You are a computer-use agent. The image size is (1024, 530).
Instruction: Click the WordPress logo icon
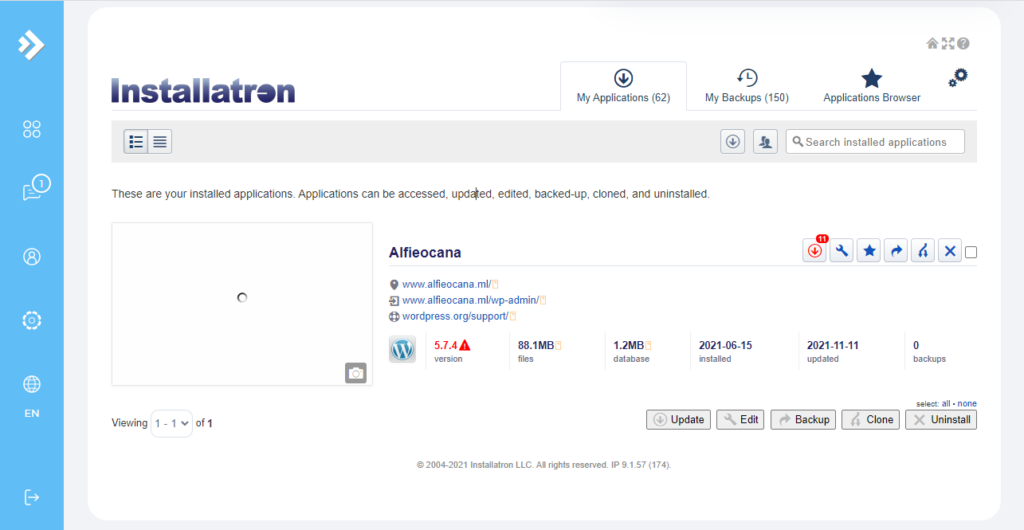[x=402, y=350]
